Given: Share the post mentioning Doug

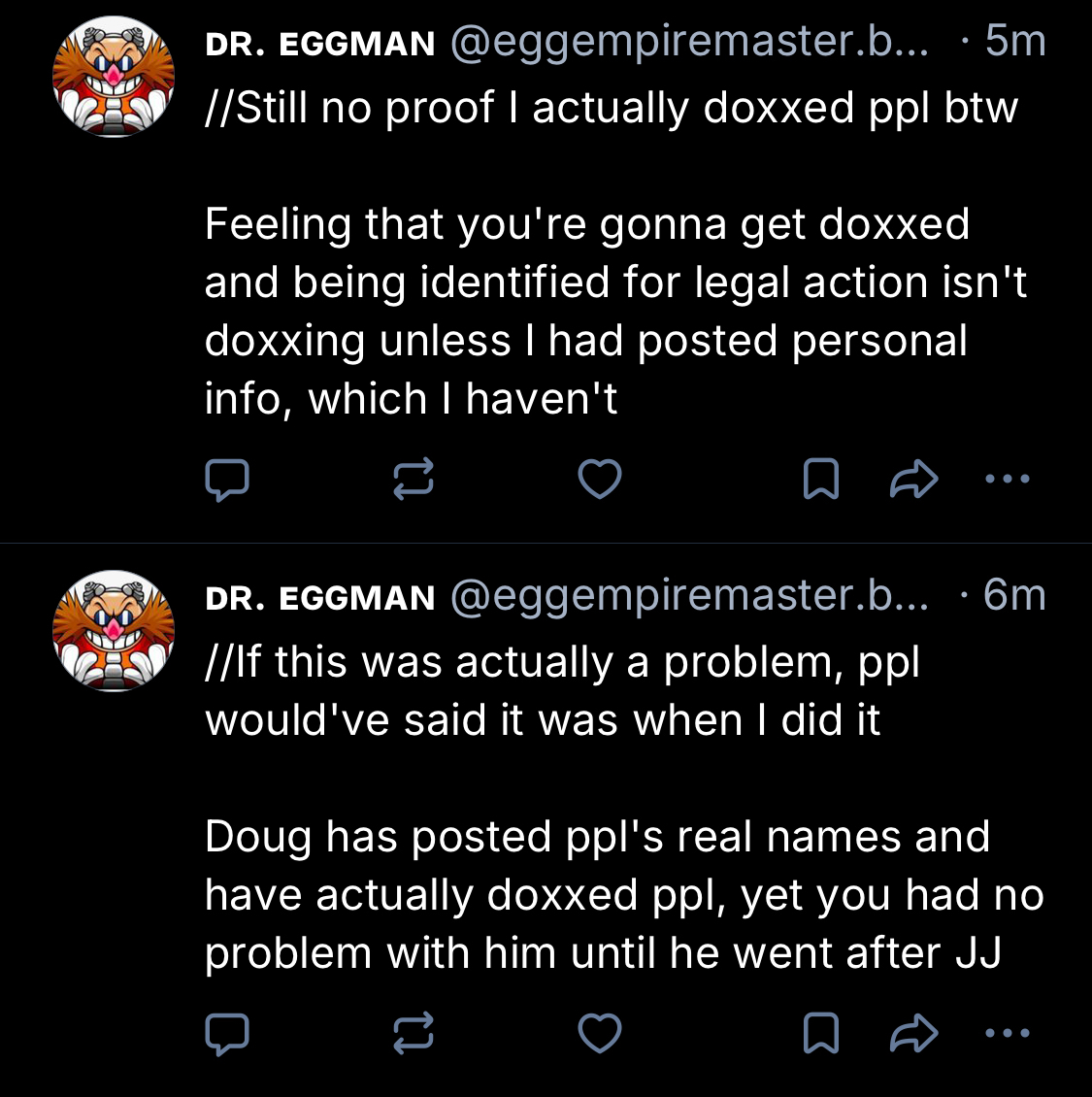Looking at the screenshot, I should 913,1033.
